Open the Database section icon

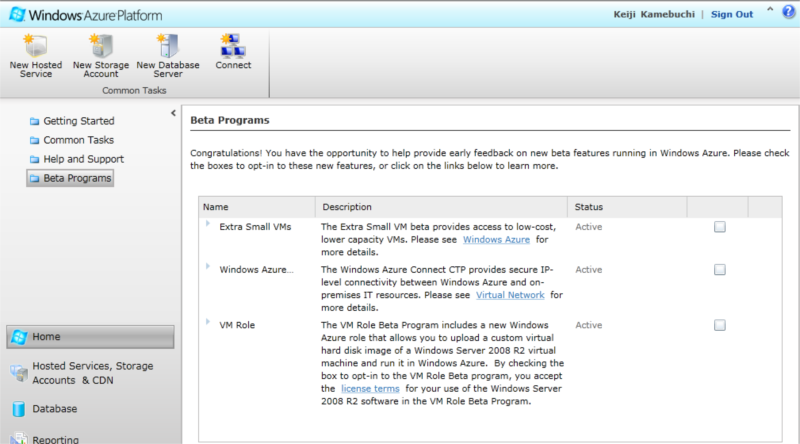click(x=19, y=409)
